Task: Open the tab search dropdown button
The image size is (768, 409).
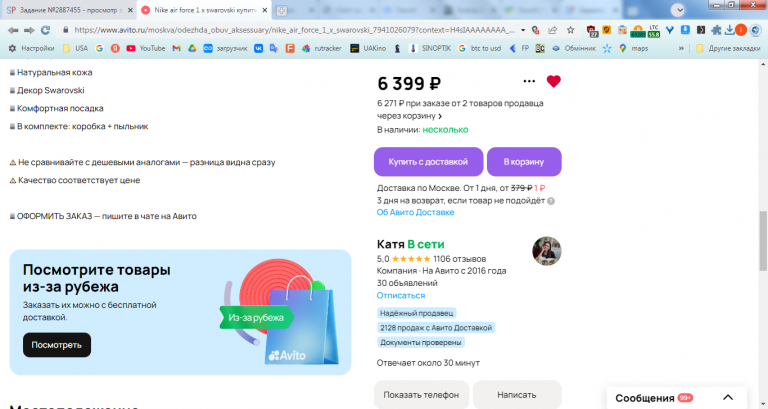Action: [x=677, y=10]
